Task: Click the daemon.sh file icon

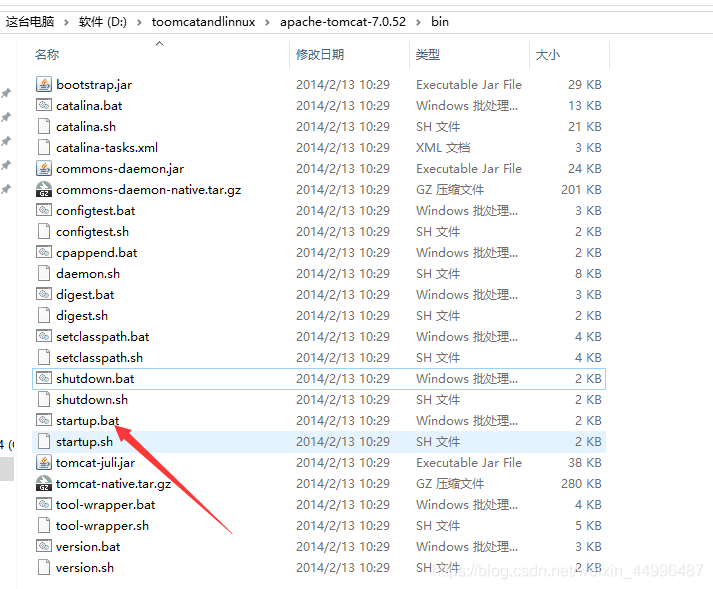Action: click(44, 274)
